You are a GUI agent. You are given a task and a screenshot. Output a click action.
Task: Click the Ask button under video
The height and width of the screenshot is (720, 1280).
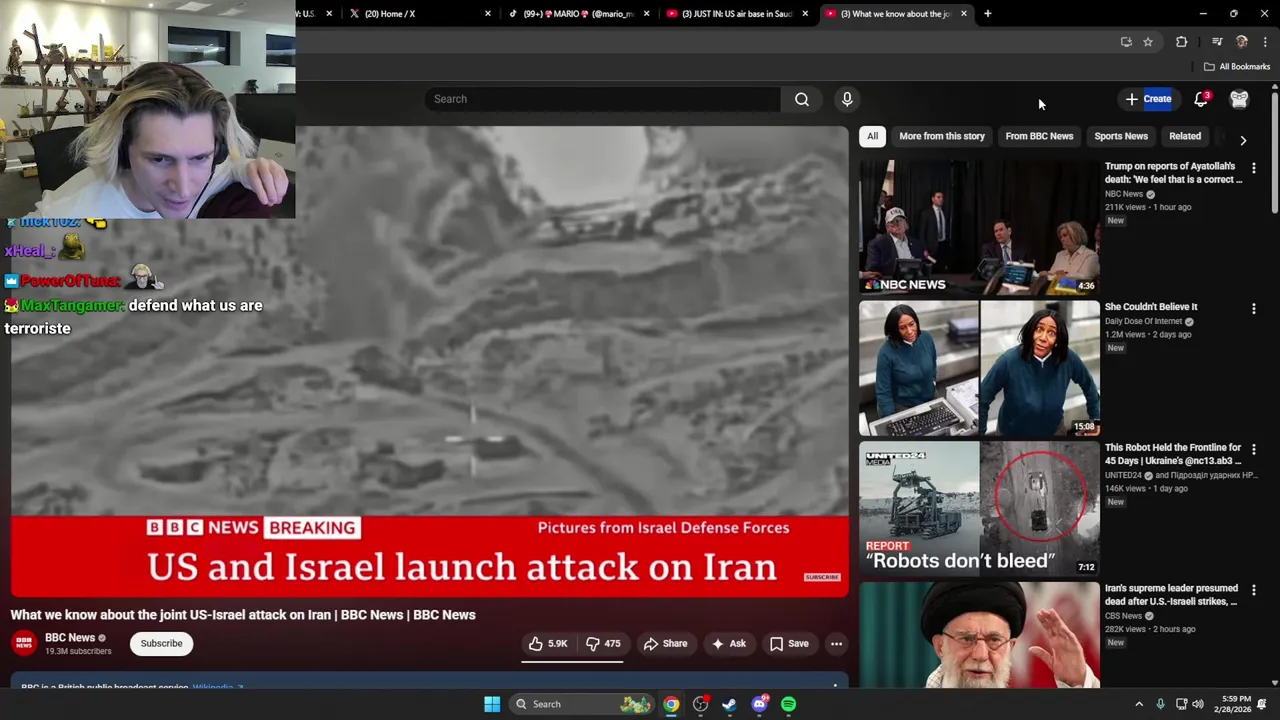coord(728,644)
